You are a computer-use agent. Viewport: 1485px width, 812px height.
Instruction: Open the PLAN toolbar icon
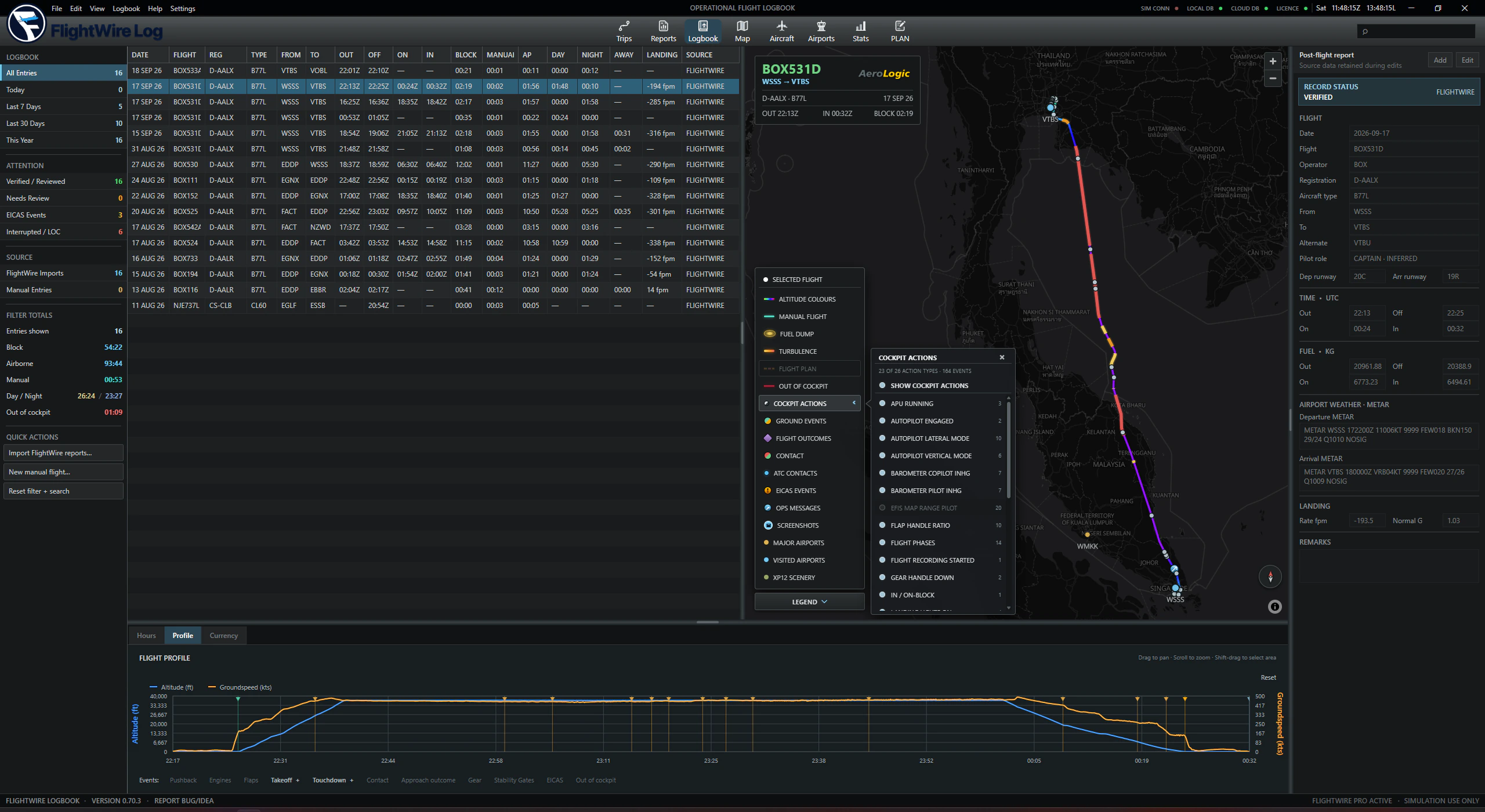pos(900,31)
